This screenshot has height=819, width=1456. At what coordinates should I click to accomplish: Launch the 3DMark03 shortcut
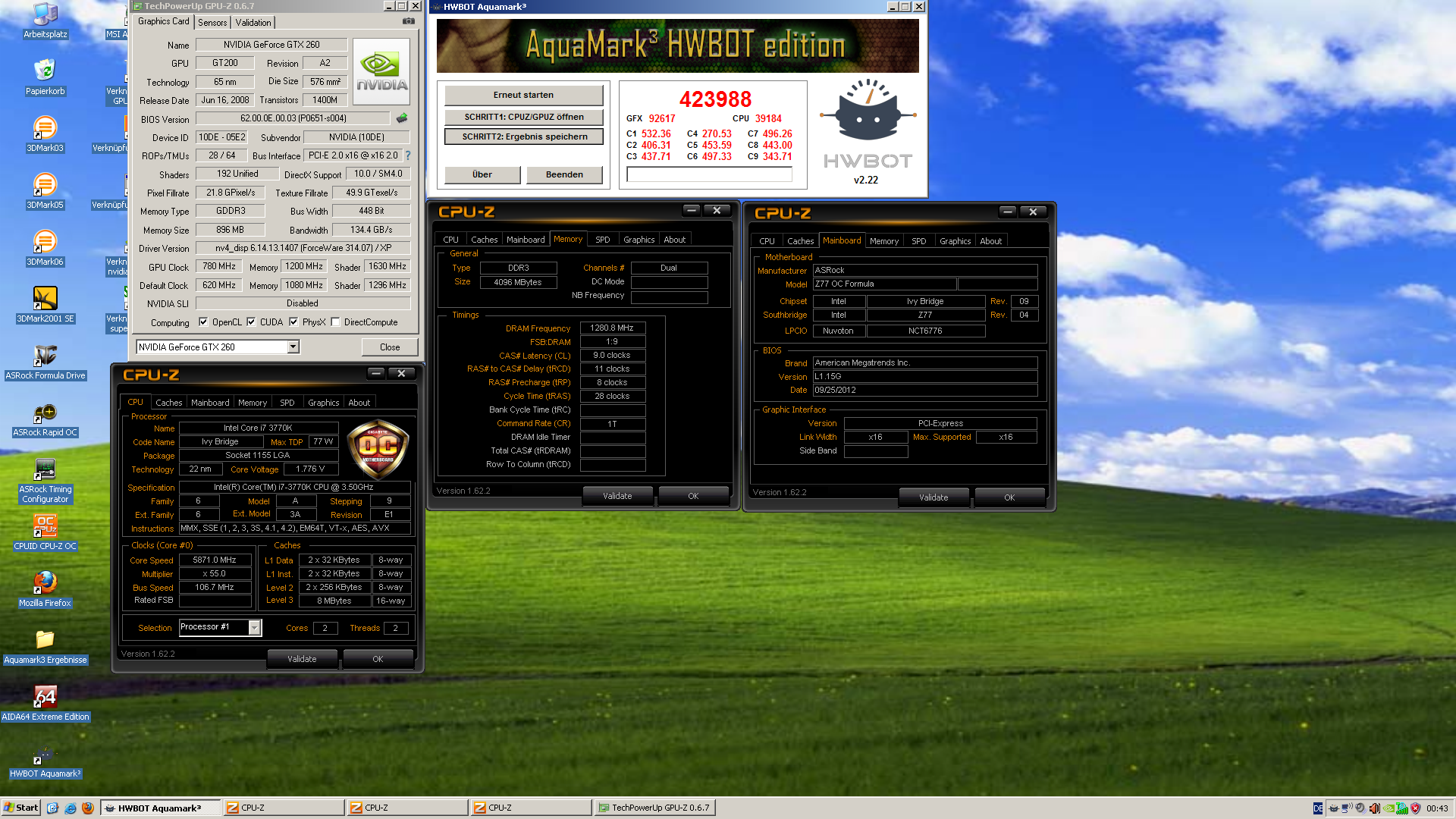(x=45, y=134)
